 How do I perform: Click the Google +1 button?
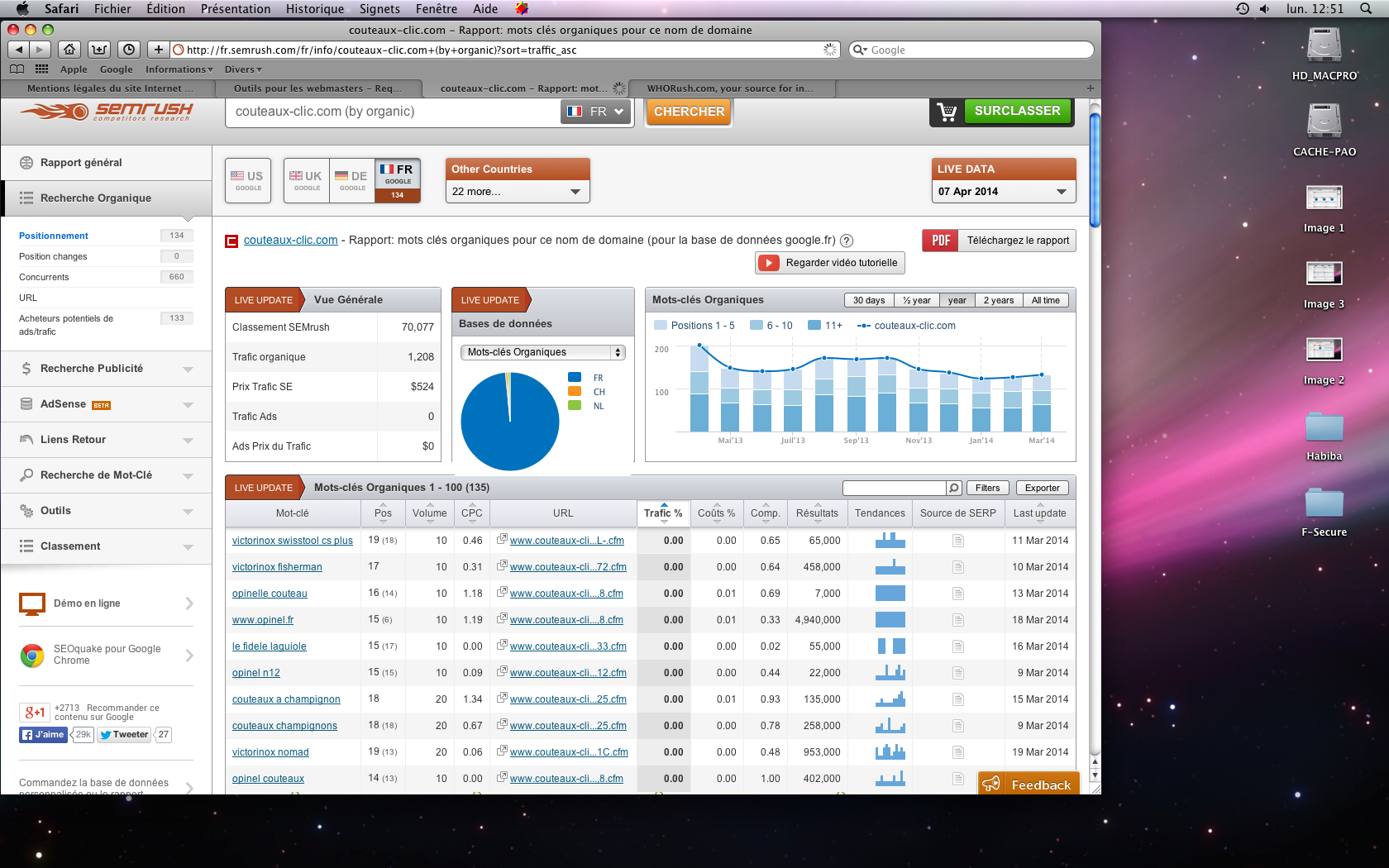[35, 712]
